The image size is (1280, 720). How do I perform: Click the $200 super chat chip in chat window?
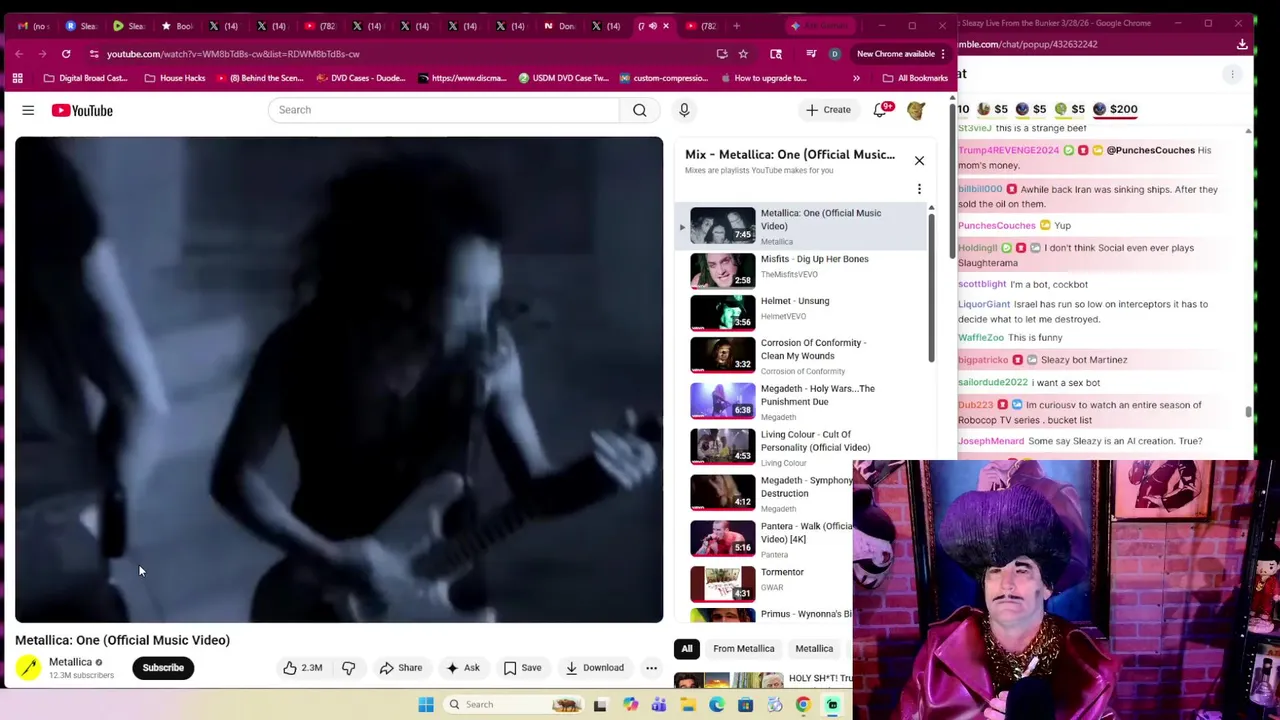point(1116,109)
